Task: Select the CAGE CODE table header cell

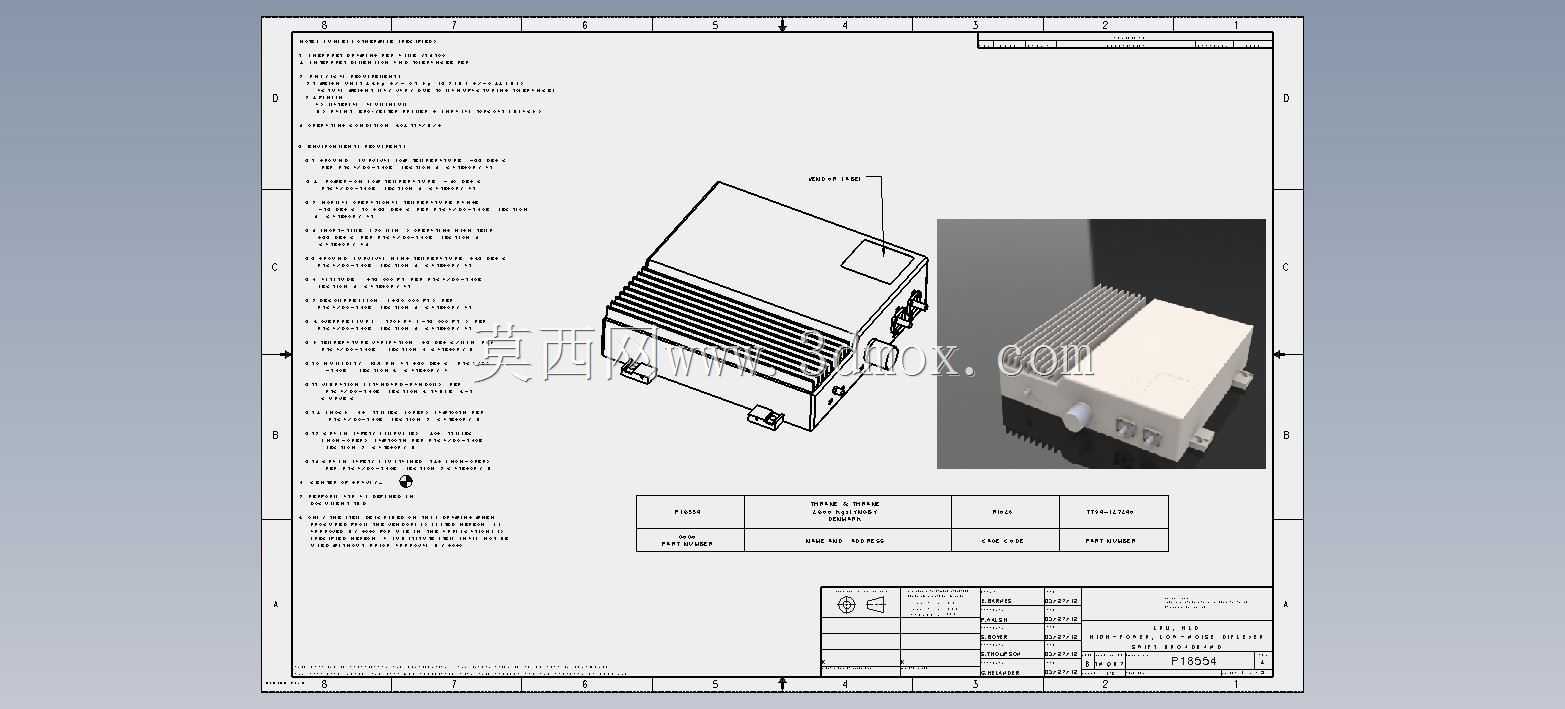Action: pos(1005,541)
